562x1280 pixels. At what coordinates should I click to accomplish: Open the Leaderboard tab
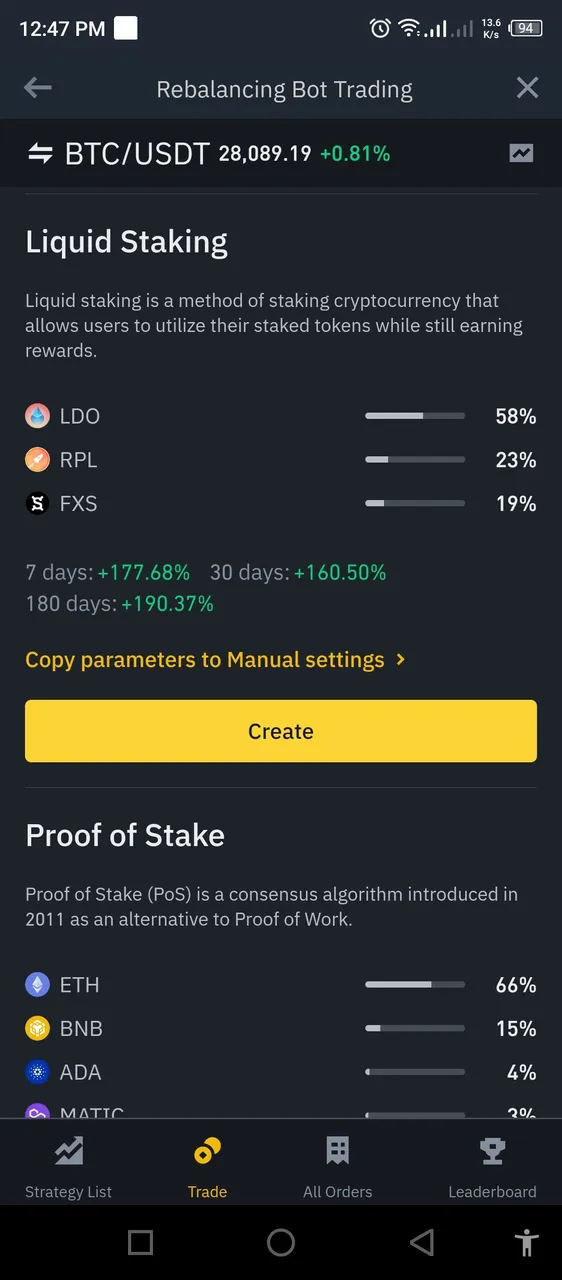(x=492, y=1168)
